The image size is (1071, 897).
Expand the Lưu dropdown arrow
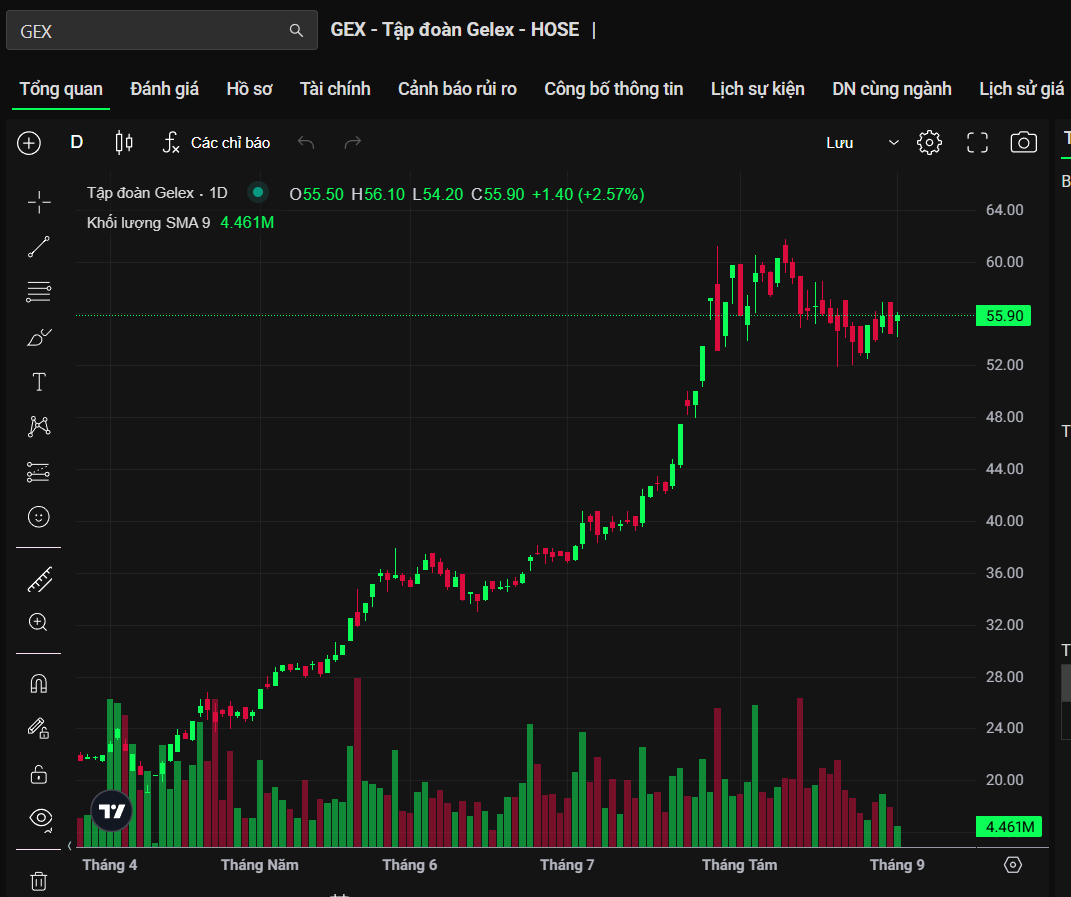tap(893, 143)
